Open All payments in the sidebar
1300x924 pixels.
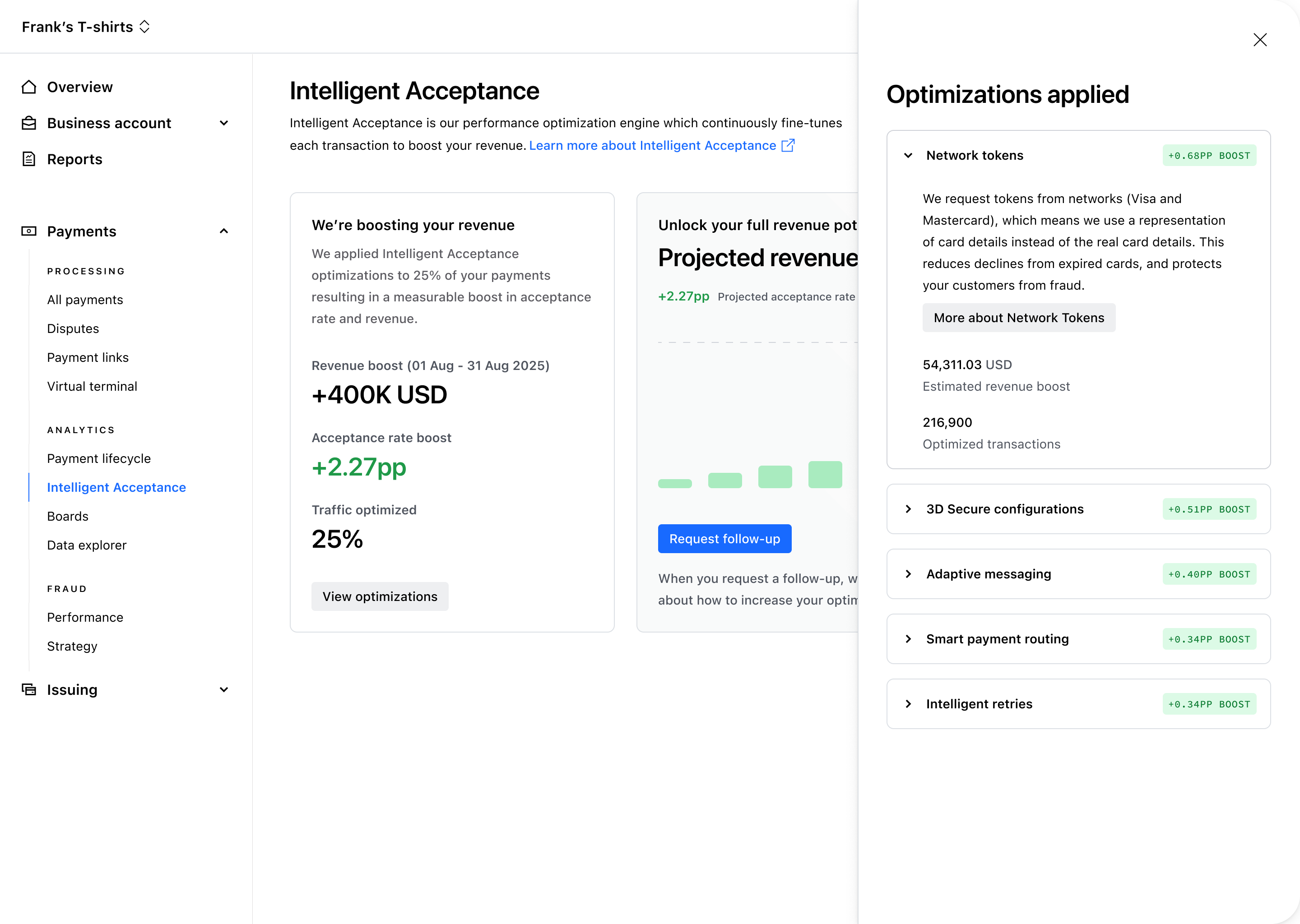85,300
